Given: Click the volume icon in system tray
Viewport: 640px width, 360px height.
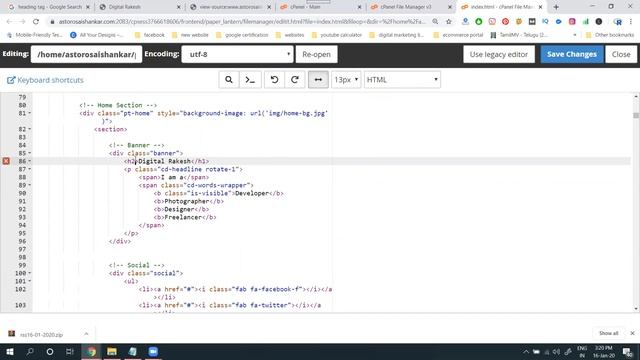Looking at the screenshot, I should tap(557, 352).
